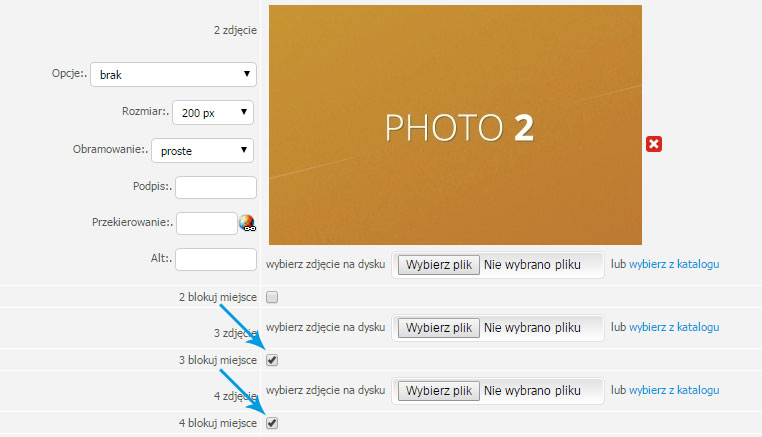The width and height of the screenshot is (762, 437).
Task: Open 'wybierz z katalogu' link in 3 zdjęcie row
Action: tap(674, 327)
